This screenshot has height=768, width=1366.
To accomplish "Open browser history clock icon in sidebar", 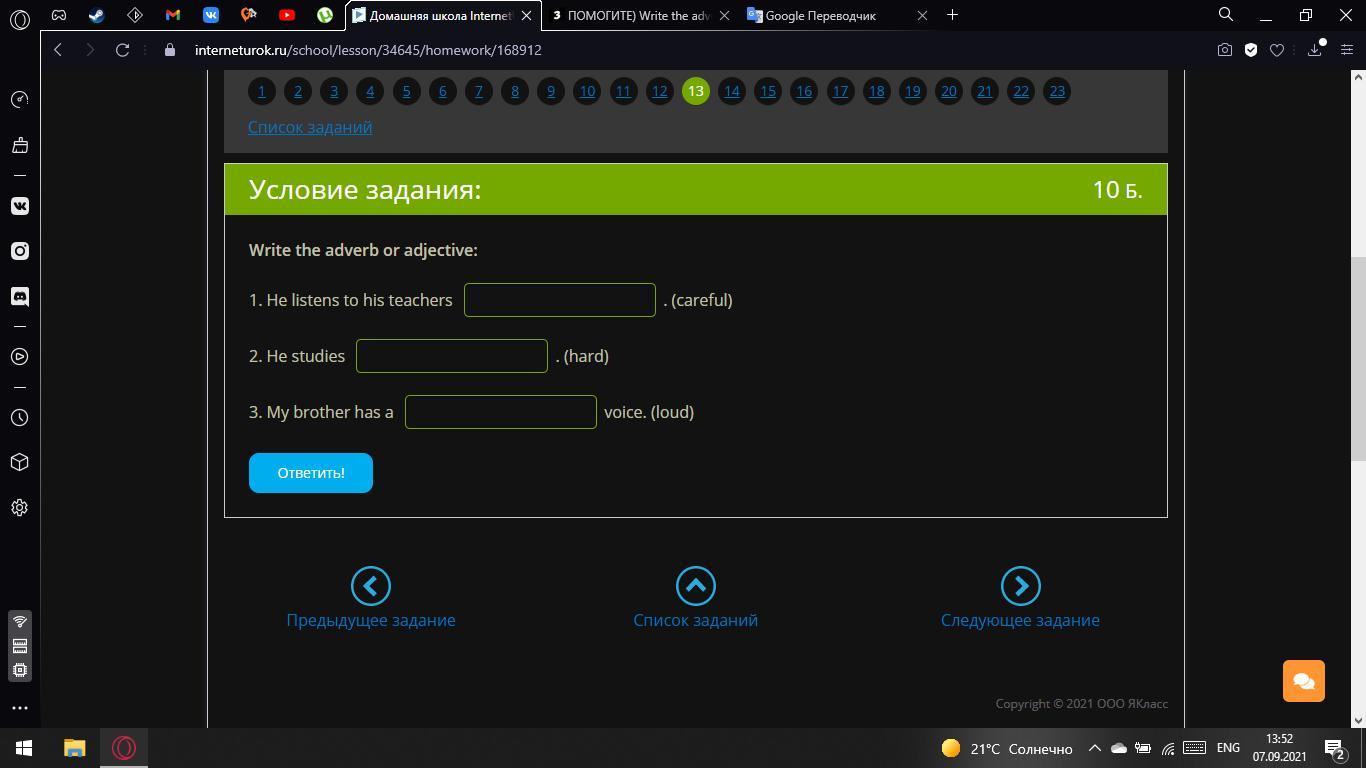I will 20,417.
